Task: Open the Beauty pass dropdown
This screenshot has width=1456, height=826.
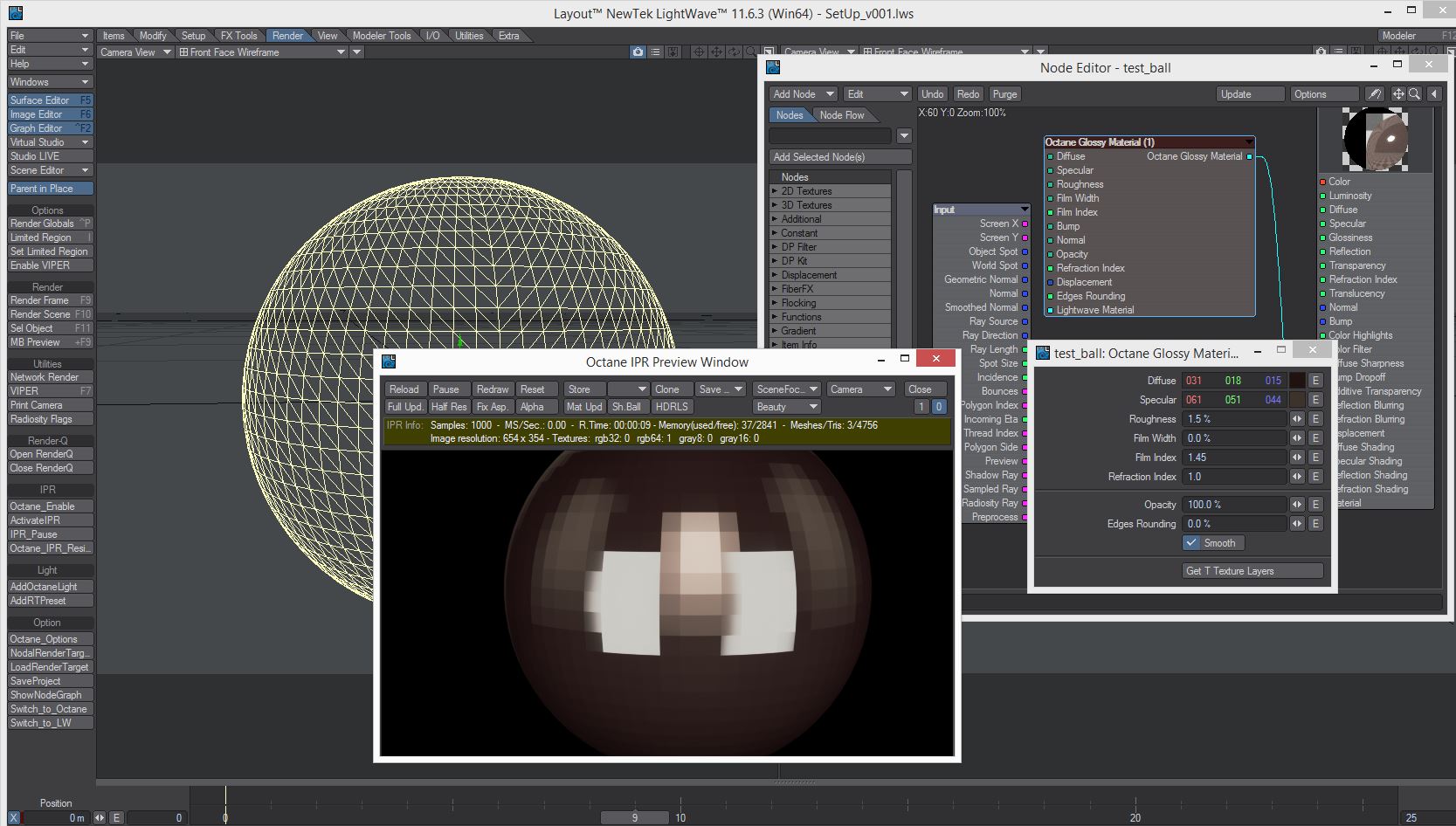Action: (x=787, y=407)
